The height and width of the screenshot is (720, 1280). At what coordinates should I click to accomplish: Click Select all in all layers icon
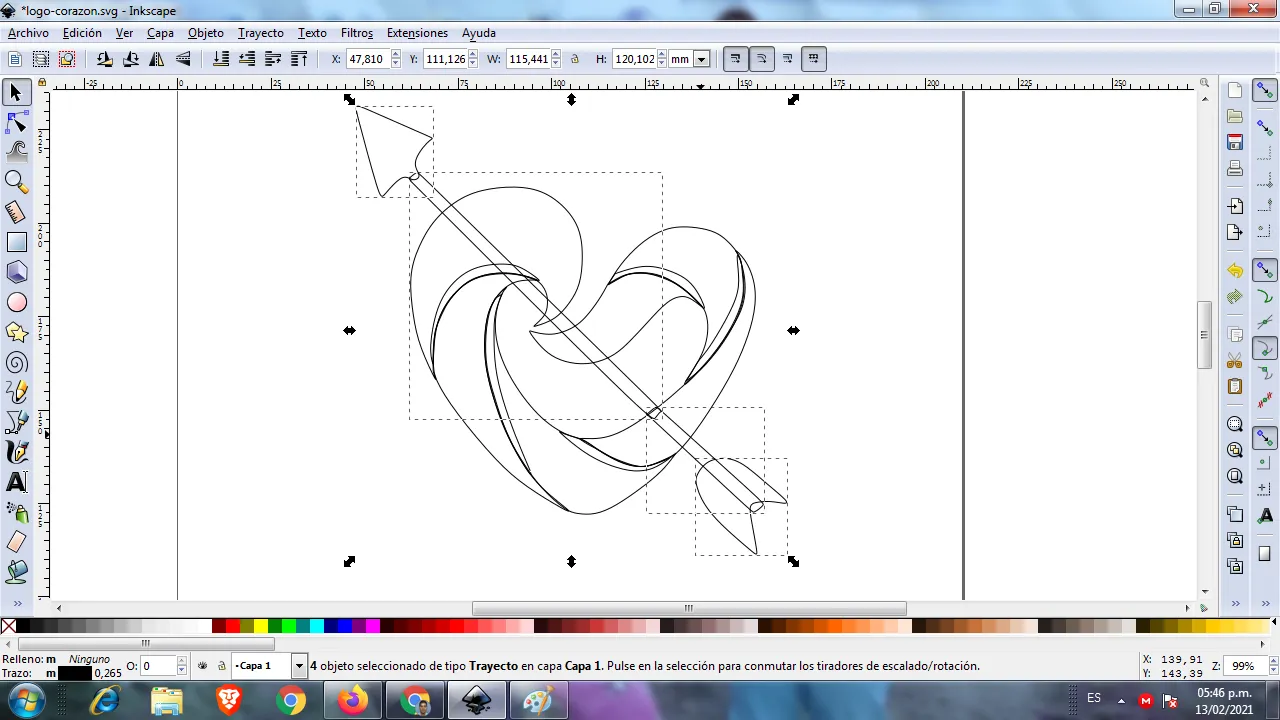click(x=41, y=59)
